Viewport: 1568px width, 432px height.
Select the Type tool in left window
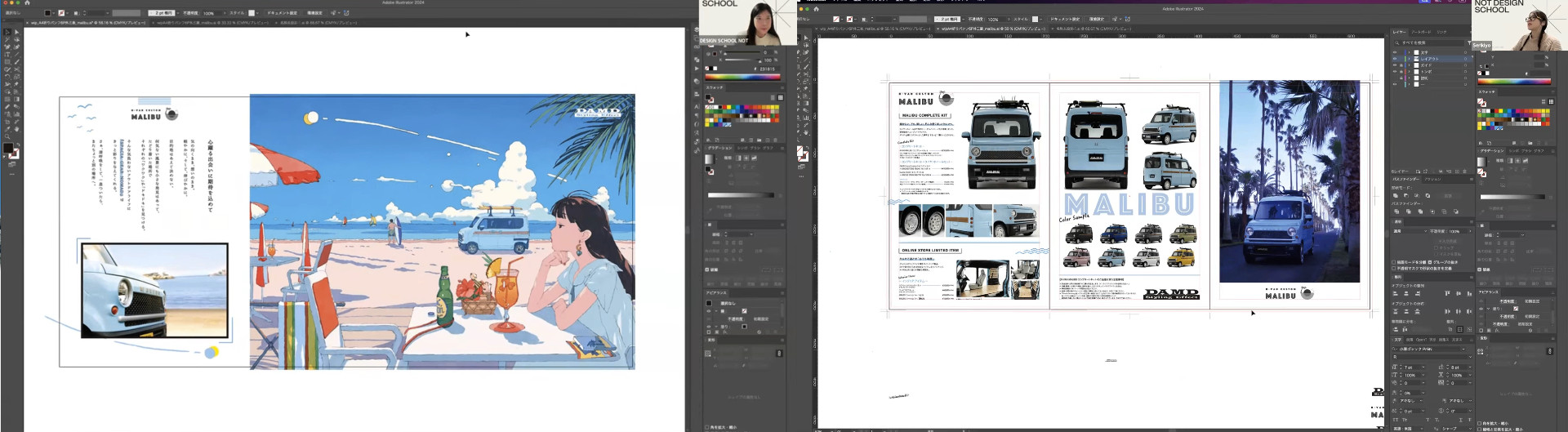(x=7, y=55)
